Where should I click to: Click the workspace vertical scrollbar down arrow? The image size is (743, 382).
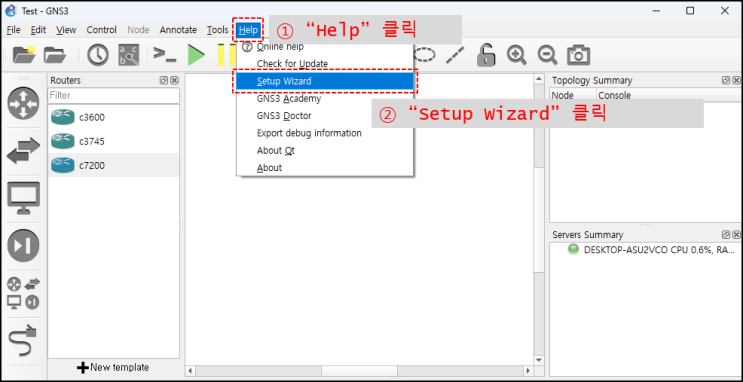coord(538,360)
